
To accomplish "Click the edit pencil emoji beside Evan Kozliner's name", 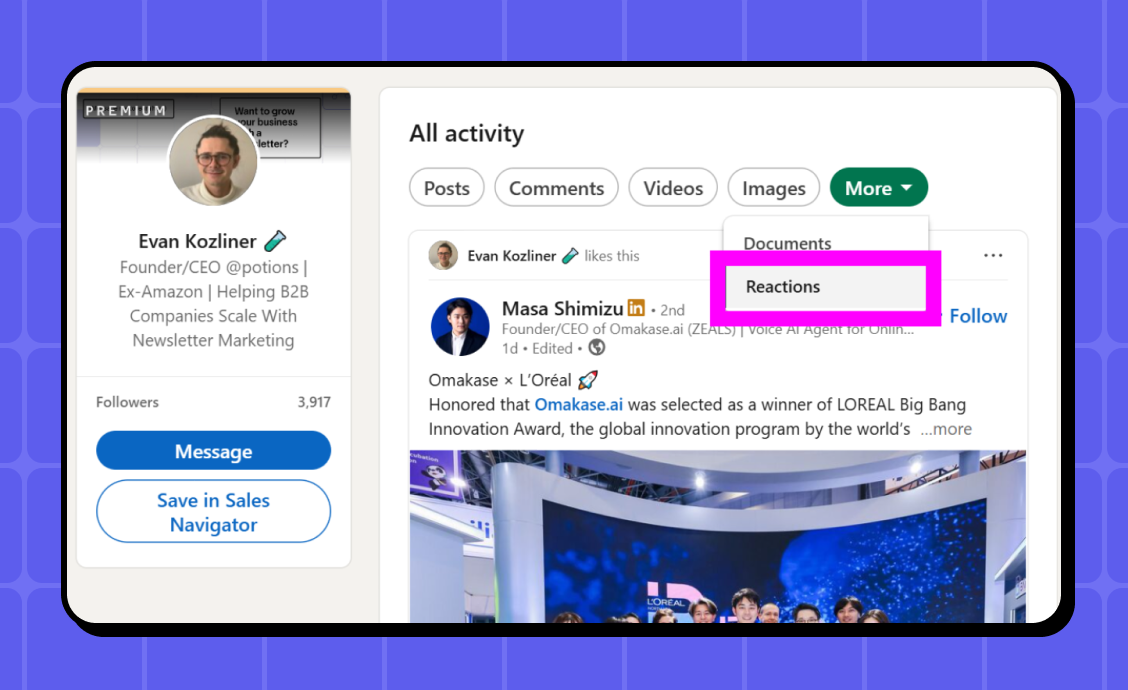I will [277, 240].
